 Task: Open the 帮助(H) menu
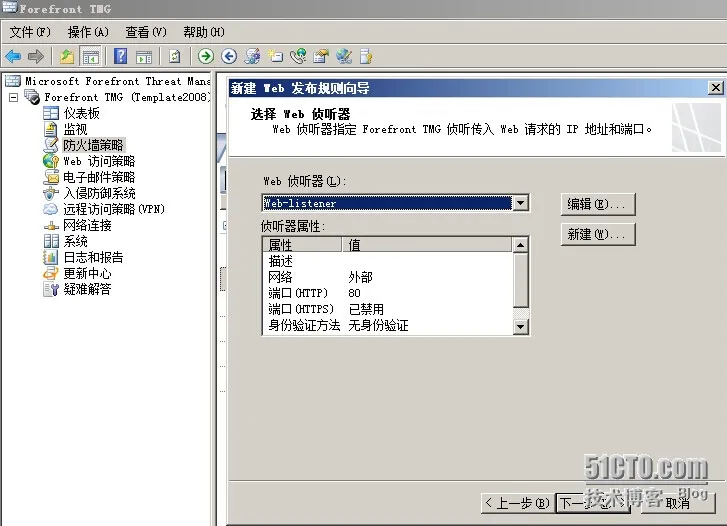(x=204, y=32)
